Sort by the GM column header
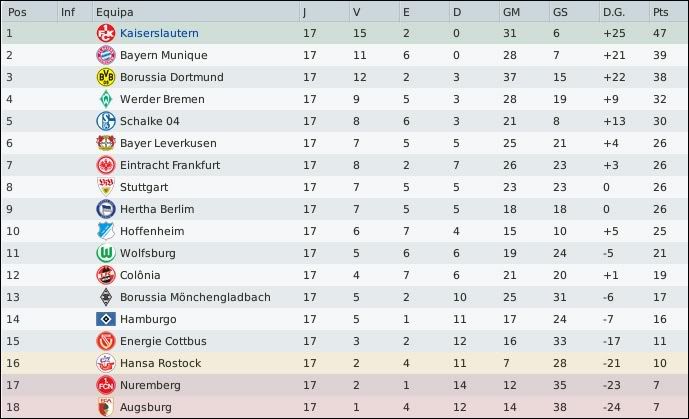Viewport: 689px width, 419px height. 511,11
